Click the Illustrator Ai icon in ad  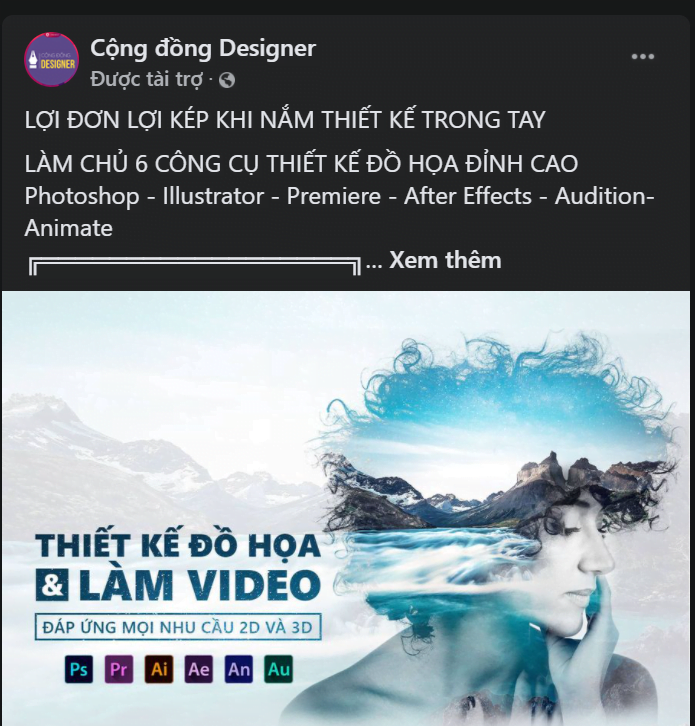159,669
